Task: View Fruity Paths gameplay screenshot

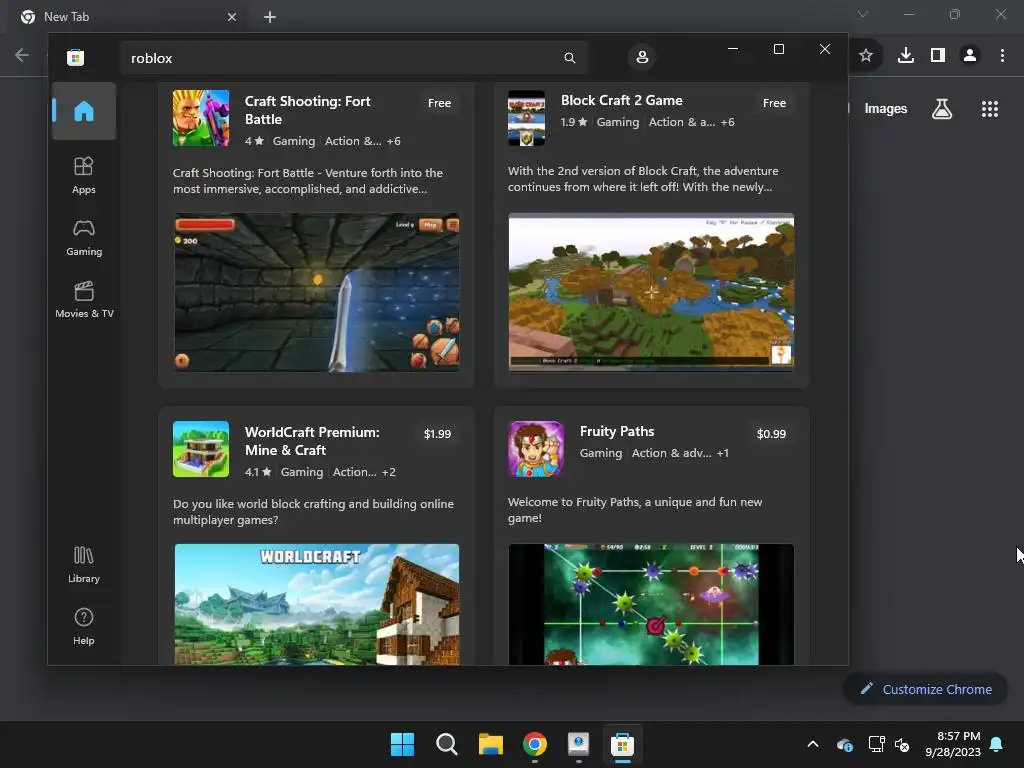Action: click(x=651, y=605)
